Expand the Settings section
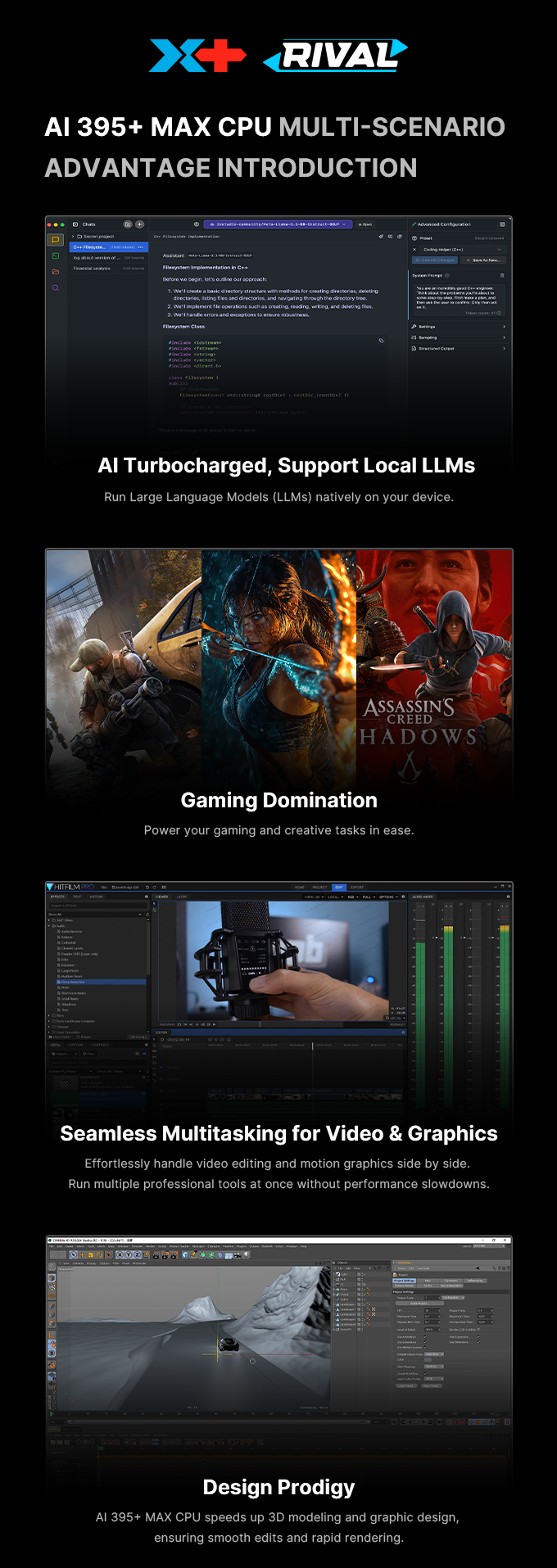This screenshot has height=1568, width=557. (459, 326)
